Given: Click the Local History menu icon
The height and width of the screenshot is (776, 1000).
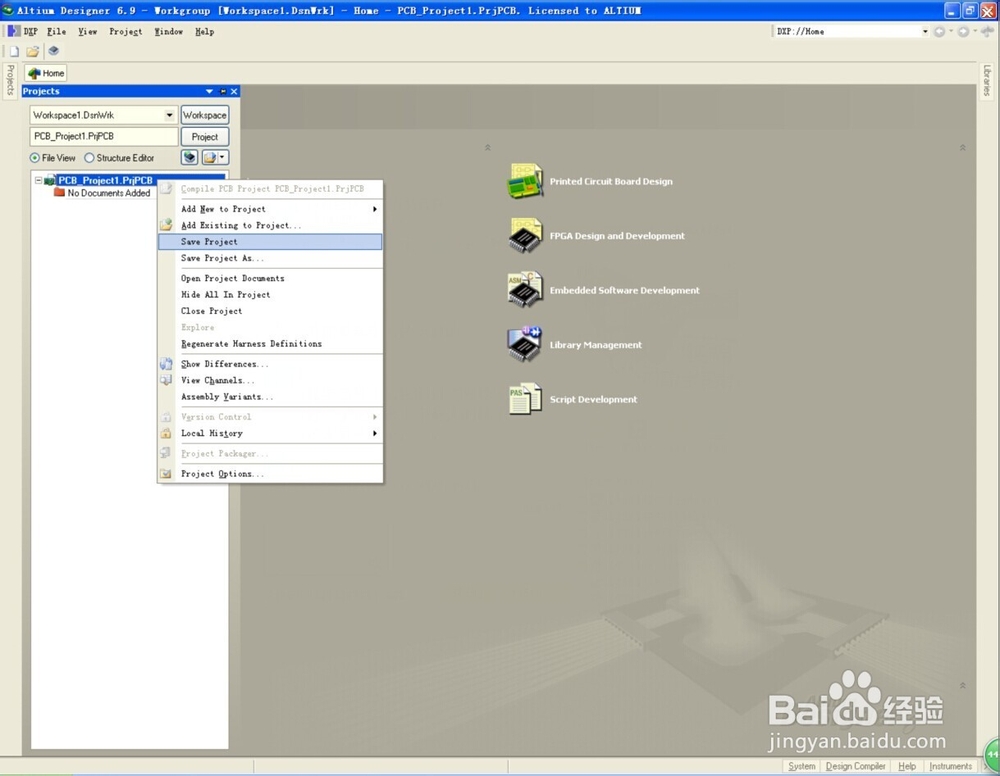Looking at the screenshot, I should click(166, 433).
